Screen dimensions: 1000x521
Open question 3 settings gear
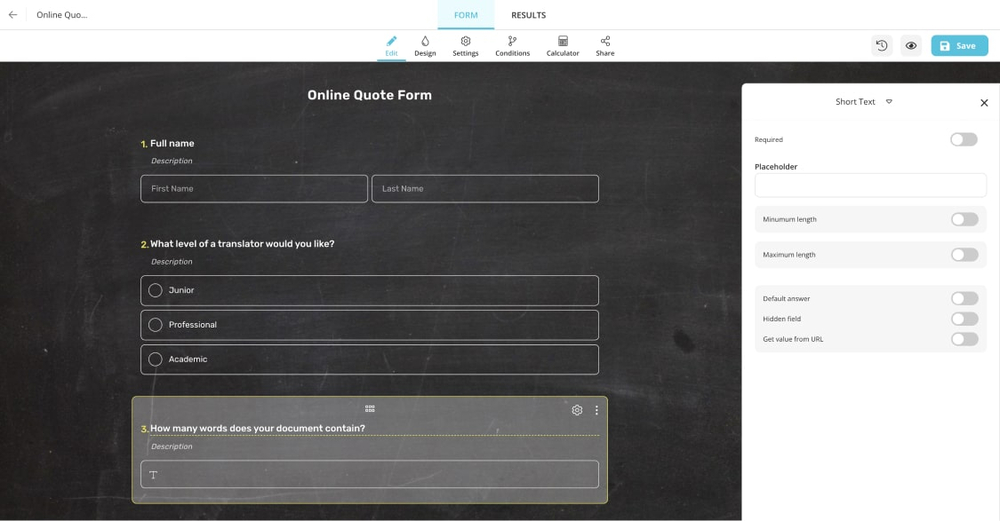577,410
